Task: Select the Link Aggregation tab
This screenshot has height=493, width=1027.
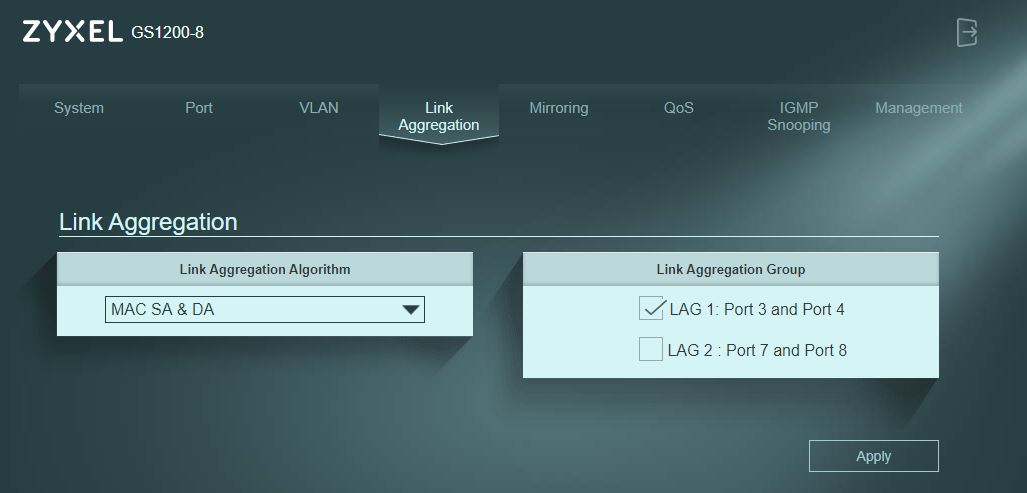Action: tap(439, 116)
